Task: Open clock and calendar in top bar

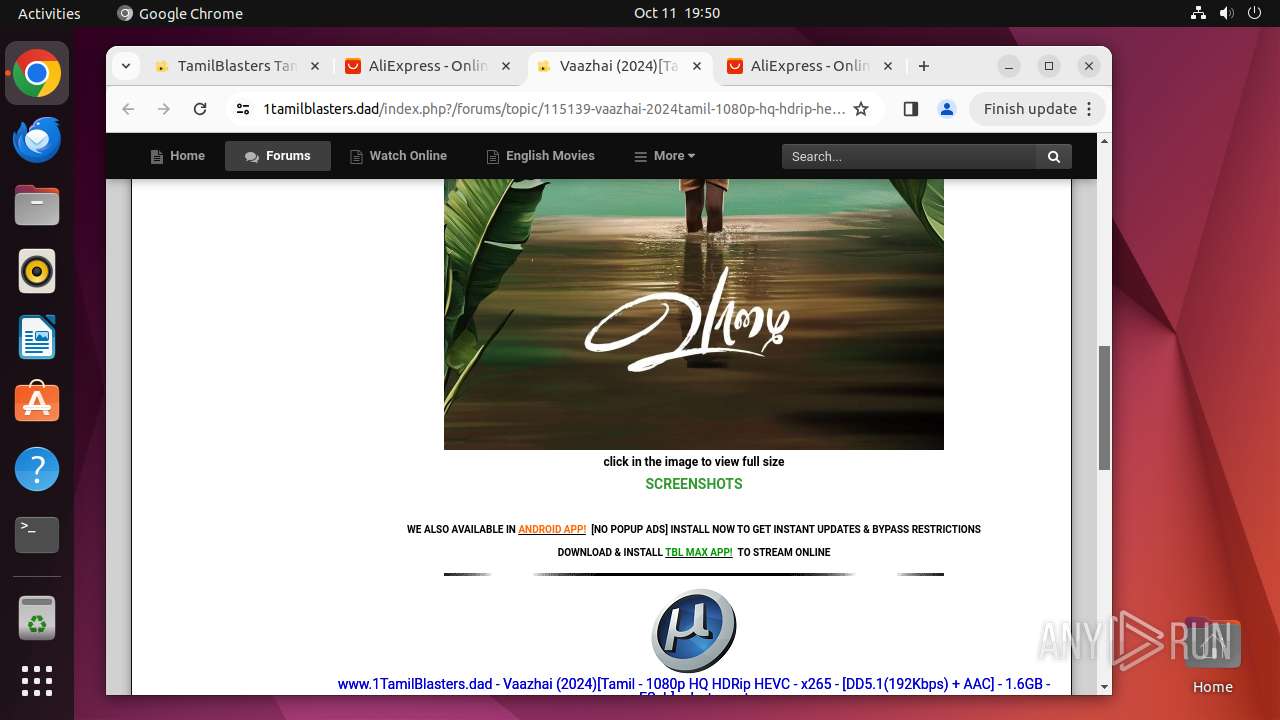Action: coord(677,13)
